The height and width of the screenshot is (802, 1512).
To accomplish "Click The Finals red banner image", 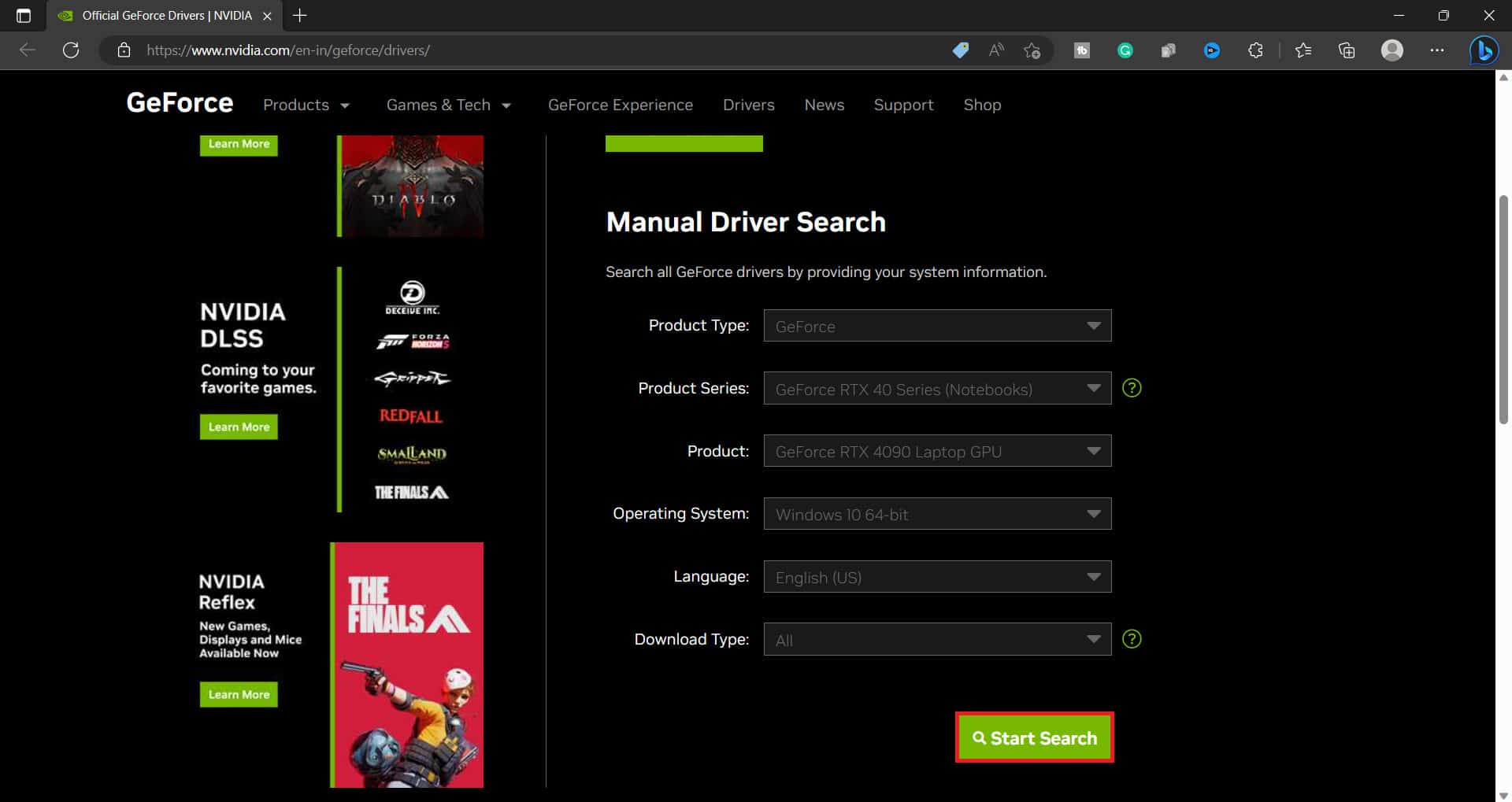I will pos(407,664).
